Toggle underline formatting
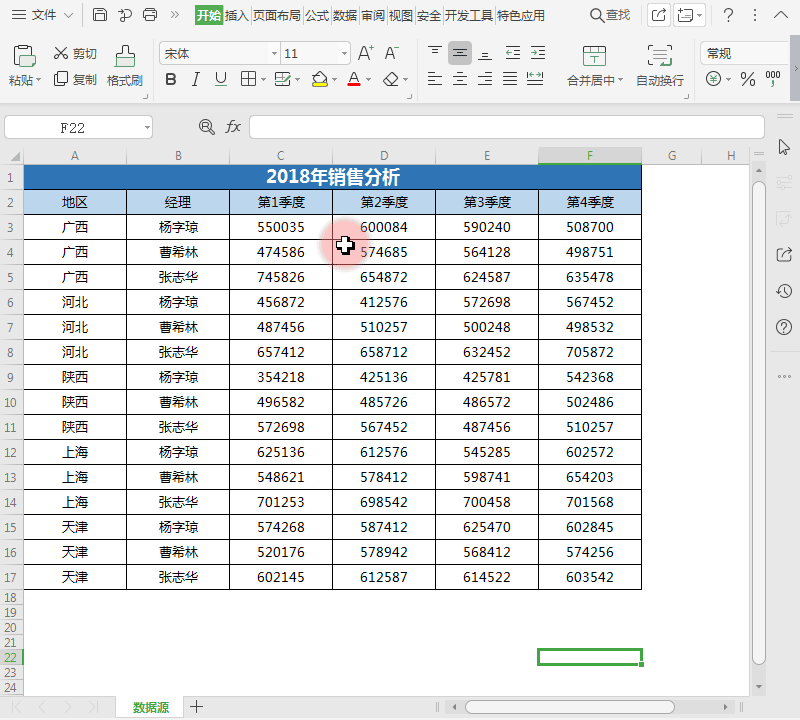The height and width of the screenshot is (720, 800). [x=220, y=77]
